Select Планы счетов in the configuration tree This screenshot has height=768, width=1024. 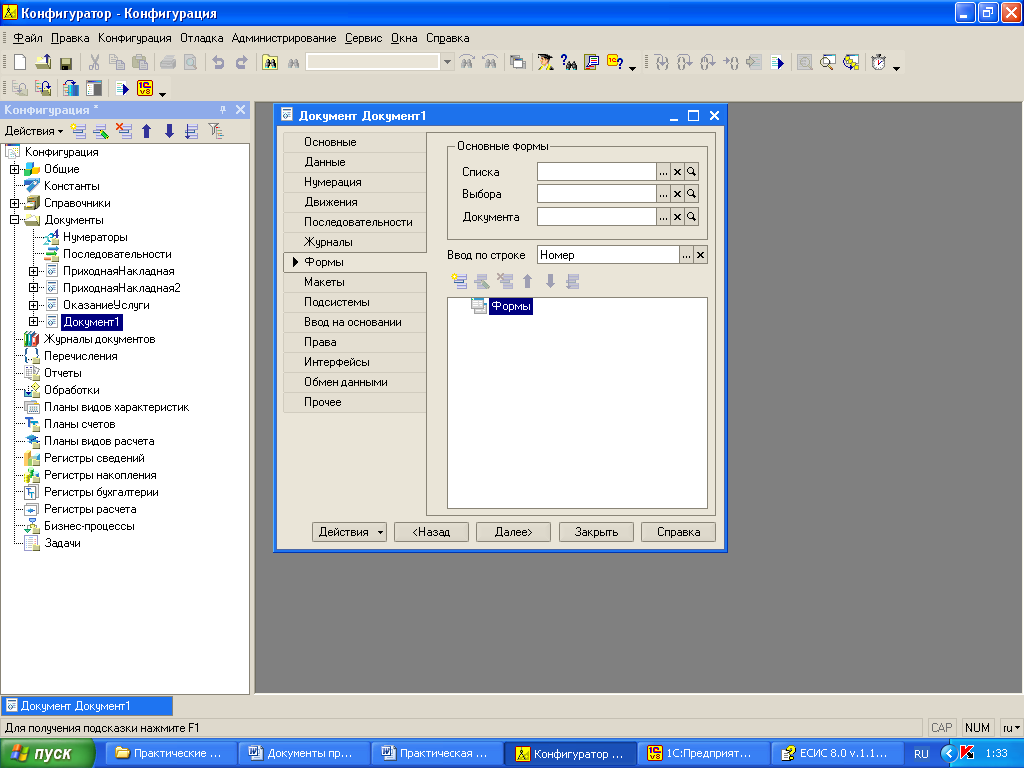click(x=80, y=424)
